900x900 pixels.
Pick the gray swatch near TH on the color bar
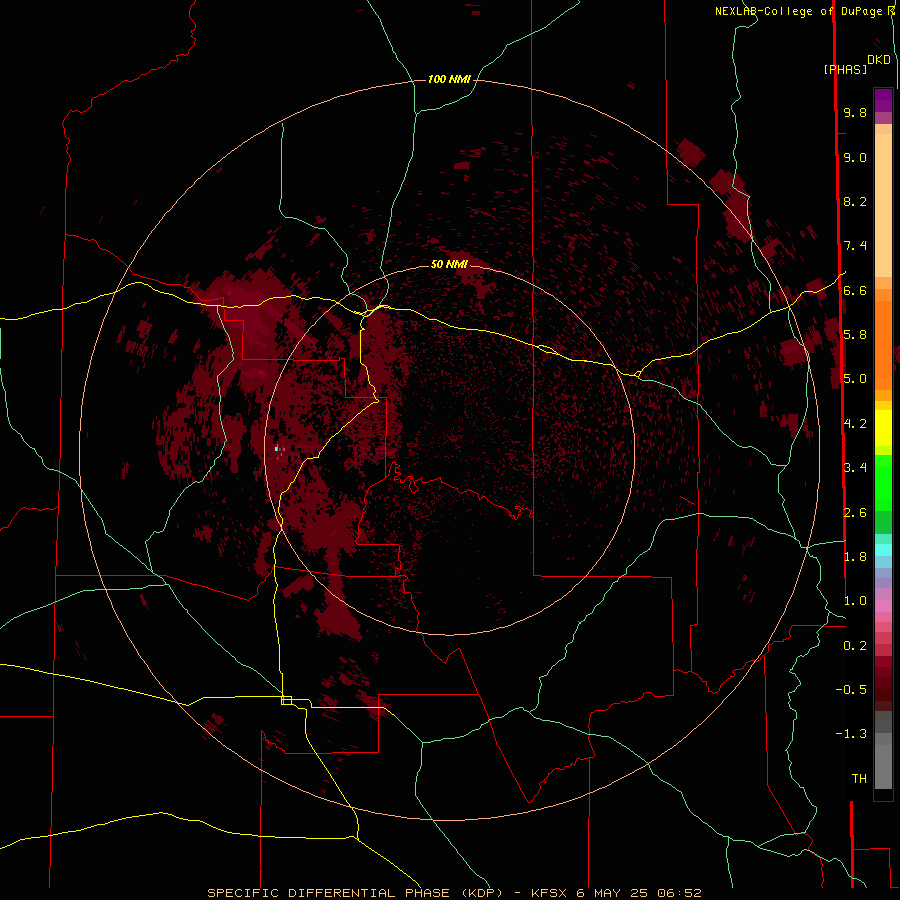click(883, 767)
